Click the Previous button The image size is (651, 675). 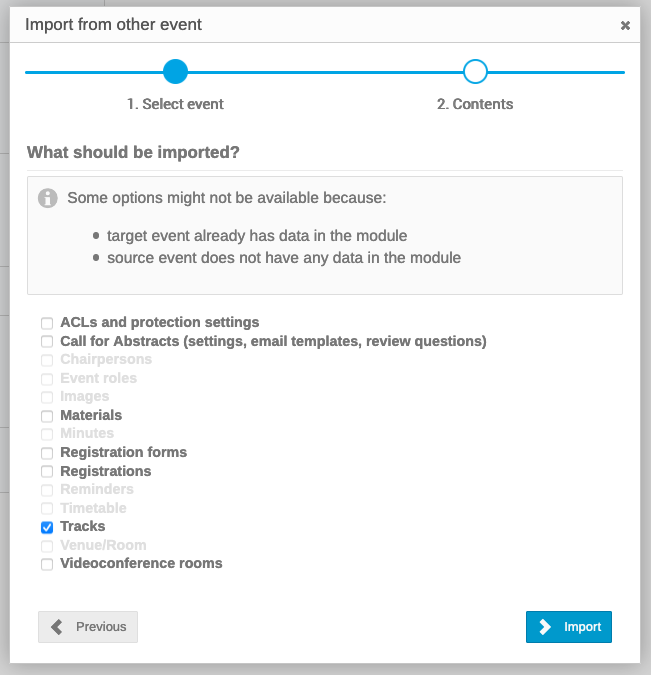tap(88, 627)
